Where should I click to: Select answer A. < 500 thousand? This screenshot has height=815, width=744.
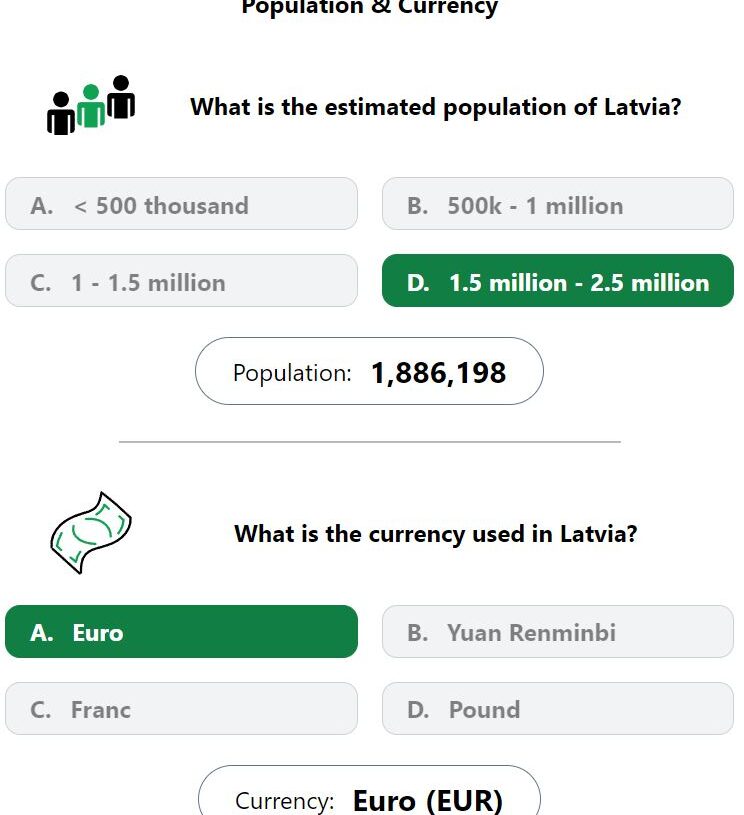point(181,204)
